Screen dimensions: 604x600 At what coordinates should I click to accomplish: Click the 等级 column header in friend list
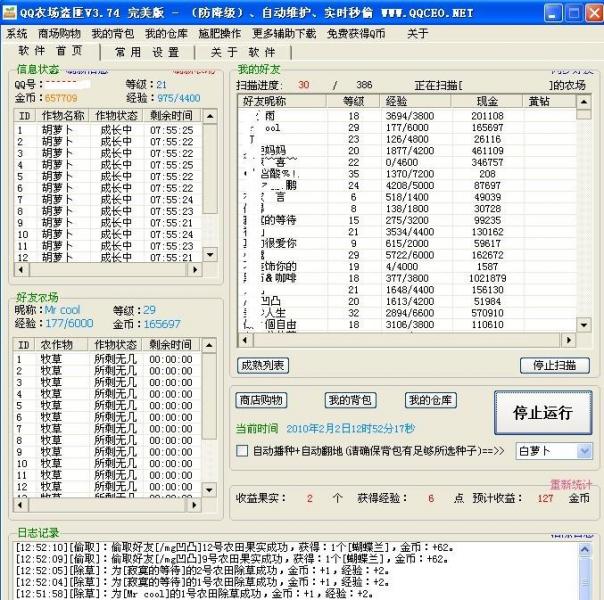(x=353, y=101)
